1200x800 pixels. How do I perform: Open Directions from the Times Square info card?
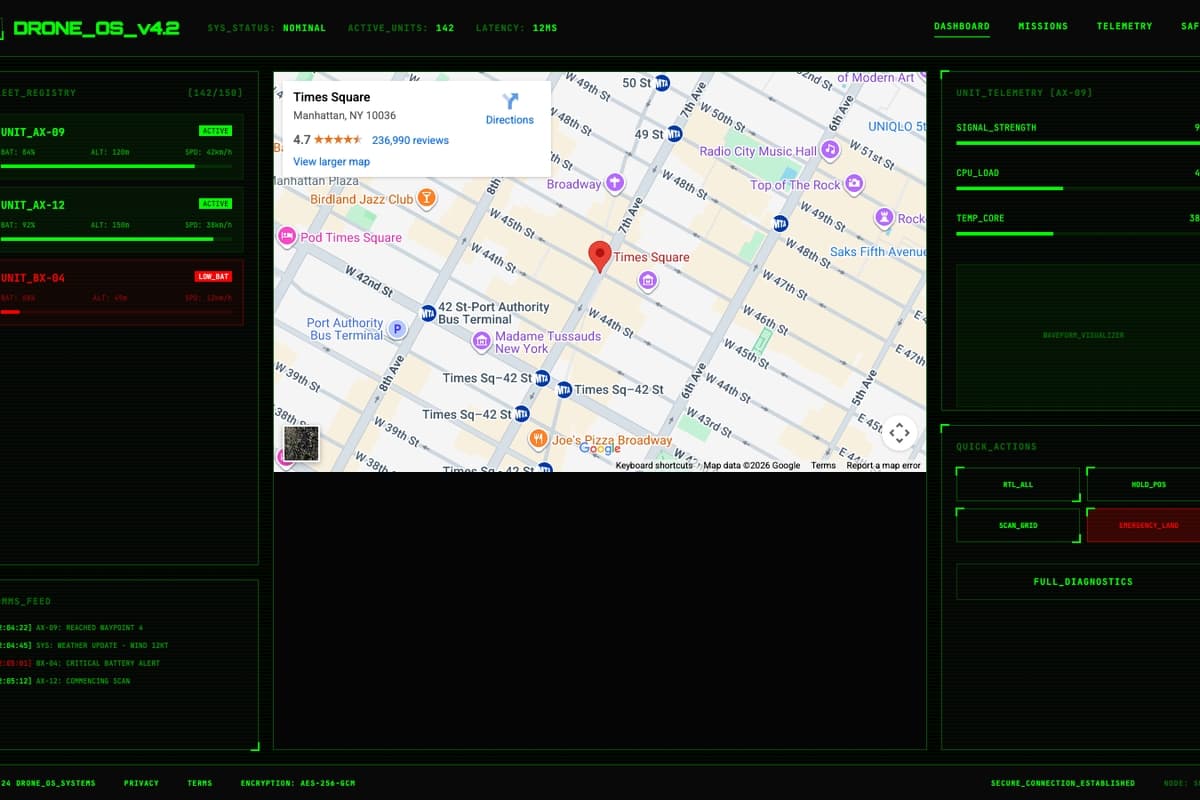point(510,109)
